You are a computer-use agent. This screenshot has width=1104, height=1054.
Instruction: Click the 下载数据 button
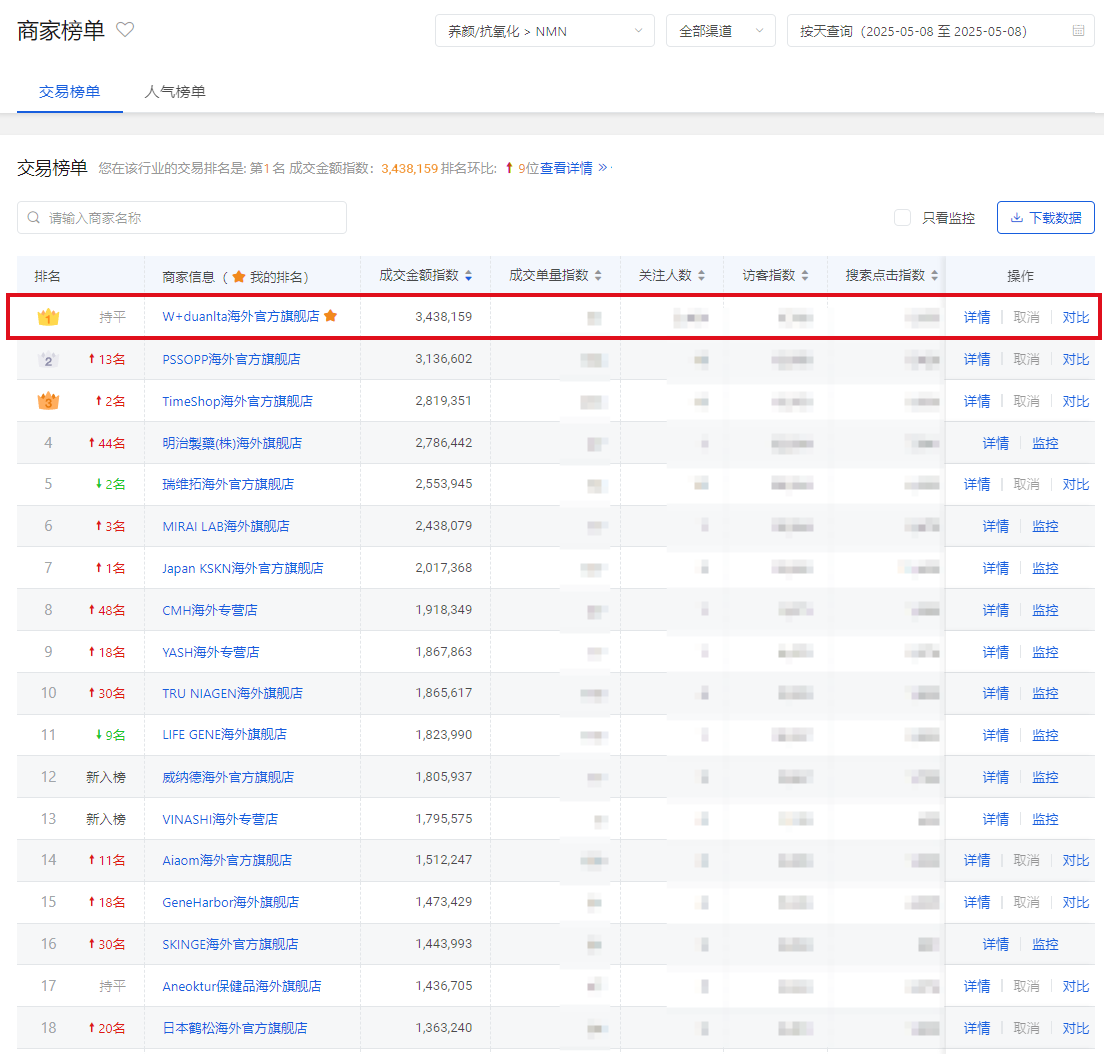1046,218
